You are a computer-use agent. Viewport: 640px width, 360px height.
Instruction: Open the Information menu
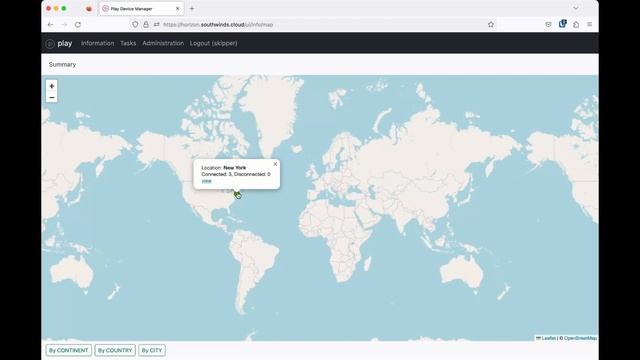98,43
